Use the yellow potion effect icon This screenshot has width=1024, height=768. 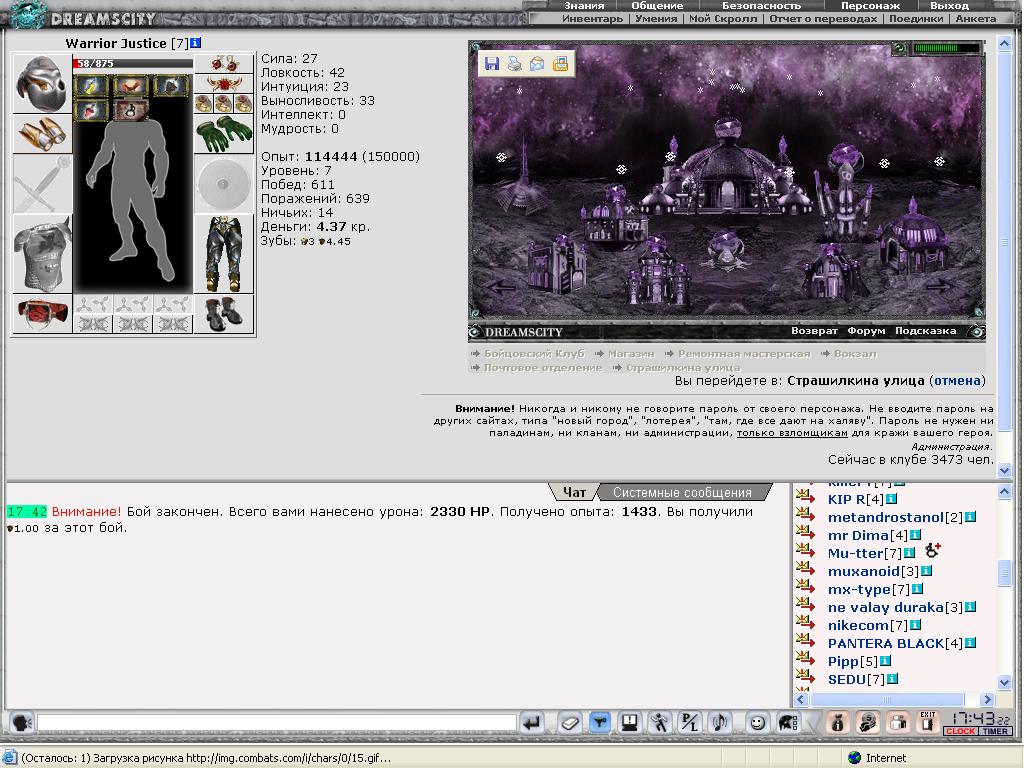tap(91, 86)
